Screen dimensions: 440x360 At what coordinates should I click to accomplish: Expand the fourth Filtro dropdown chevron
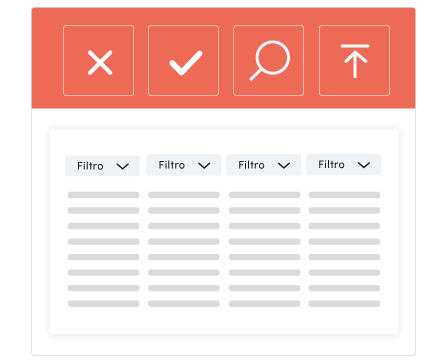coord(364,165)
